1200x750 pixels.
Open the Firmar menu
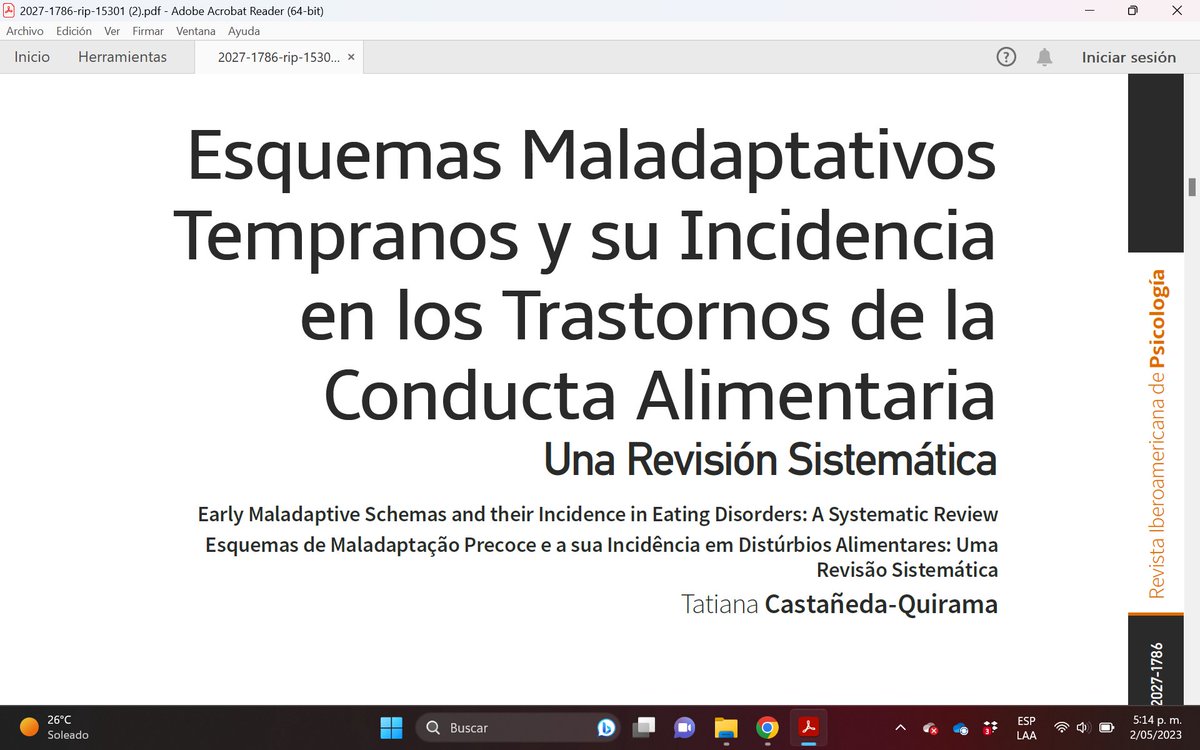(x=148, y=31)
